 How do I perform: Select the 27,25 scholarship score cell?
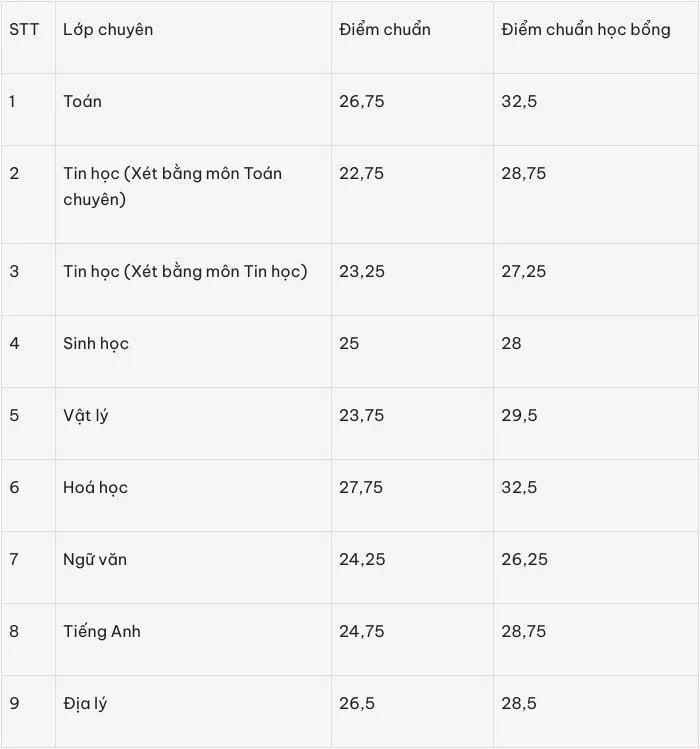click(596, 279)
